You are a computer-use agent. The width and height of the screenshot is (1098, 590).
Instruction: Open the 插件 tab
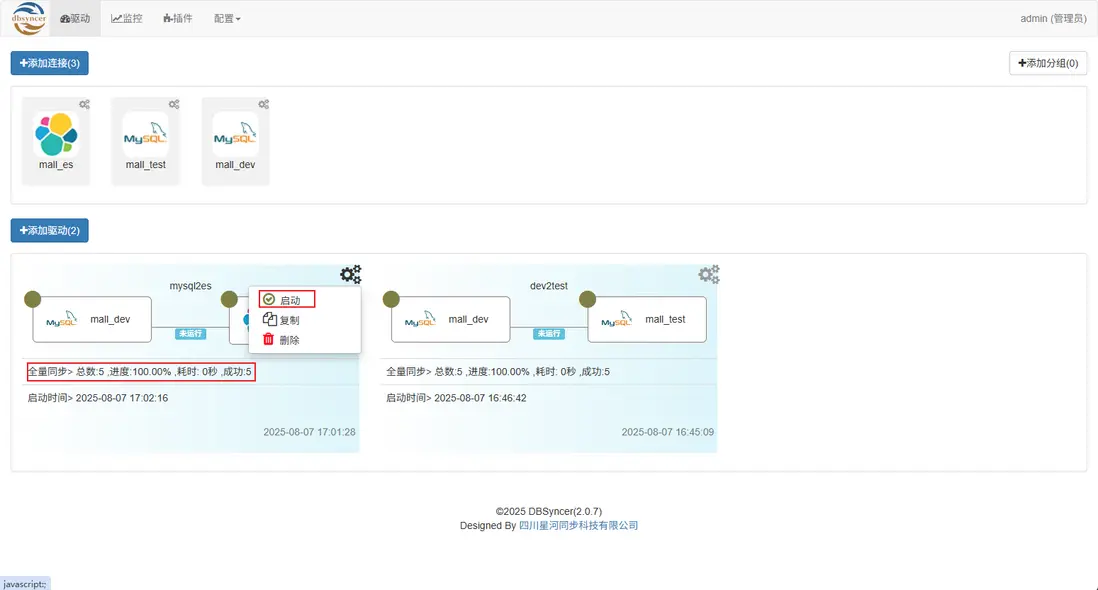[178, 18]
